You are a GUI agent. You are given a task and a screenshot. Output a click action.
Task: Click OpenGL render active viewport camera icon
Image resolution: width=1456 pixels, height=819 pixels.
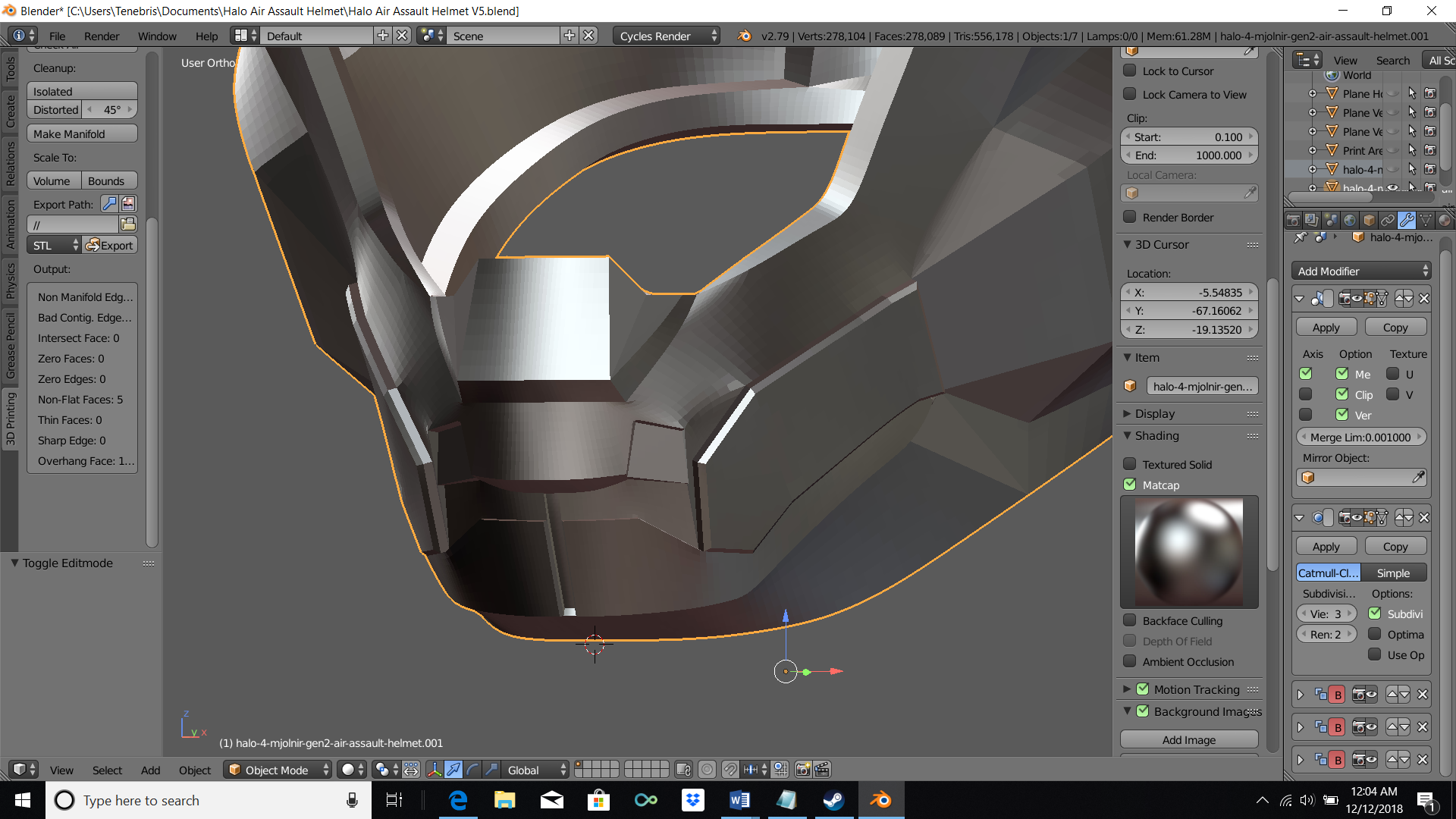coord(803,770)
